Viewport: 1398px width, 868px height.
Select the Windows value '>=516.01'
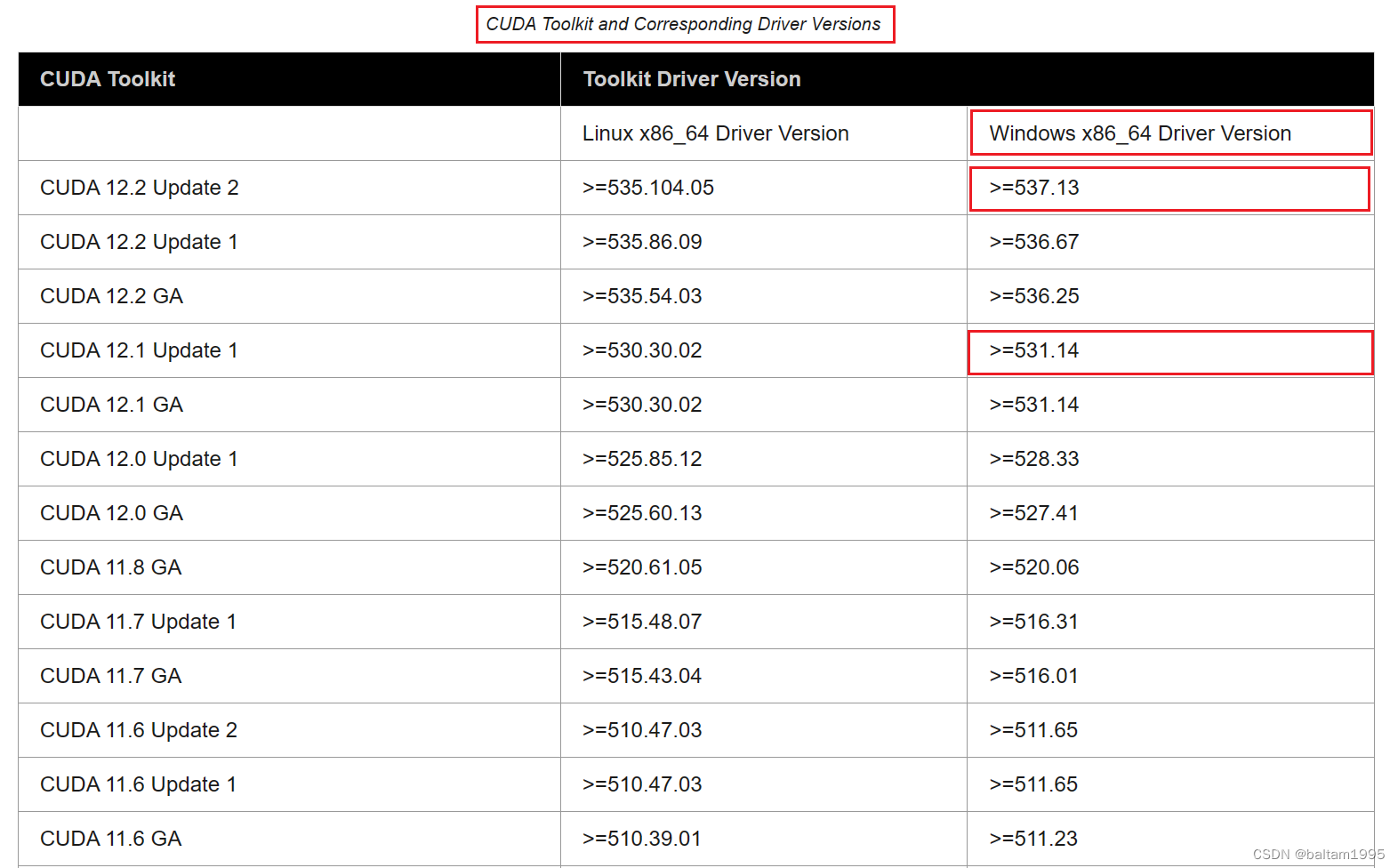tap(1034, 676)
